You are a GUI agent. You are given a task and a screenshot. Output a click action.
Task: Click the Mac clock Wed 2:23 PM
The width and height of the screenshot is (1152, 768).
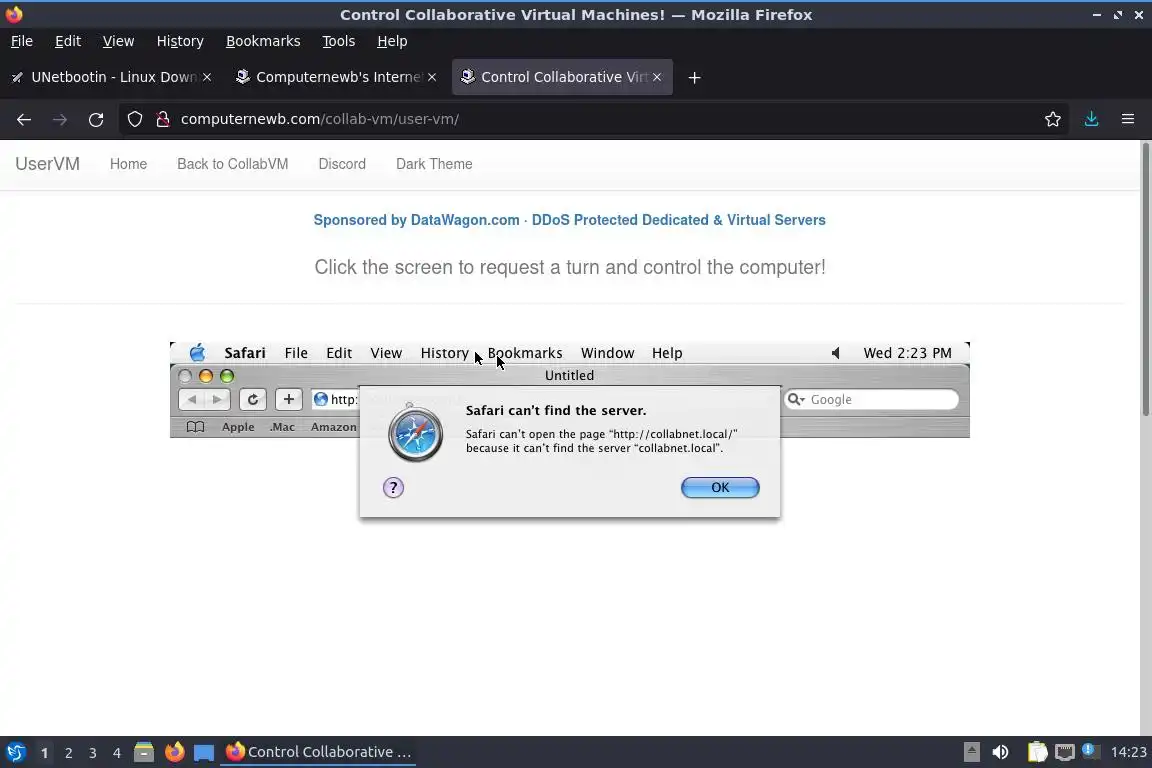point(907,353)
